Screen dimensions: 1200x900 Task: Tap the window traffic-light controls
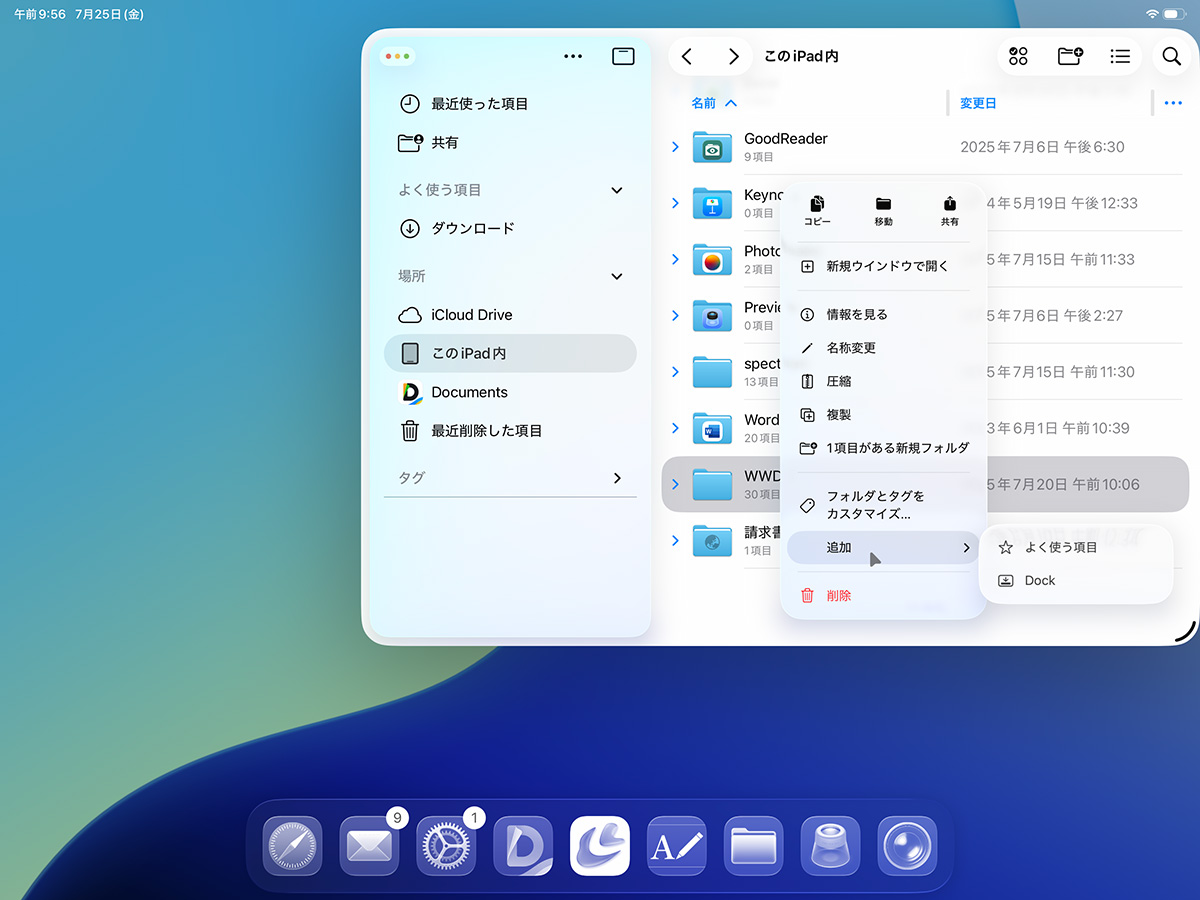click(x=398, y=57)
